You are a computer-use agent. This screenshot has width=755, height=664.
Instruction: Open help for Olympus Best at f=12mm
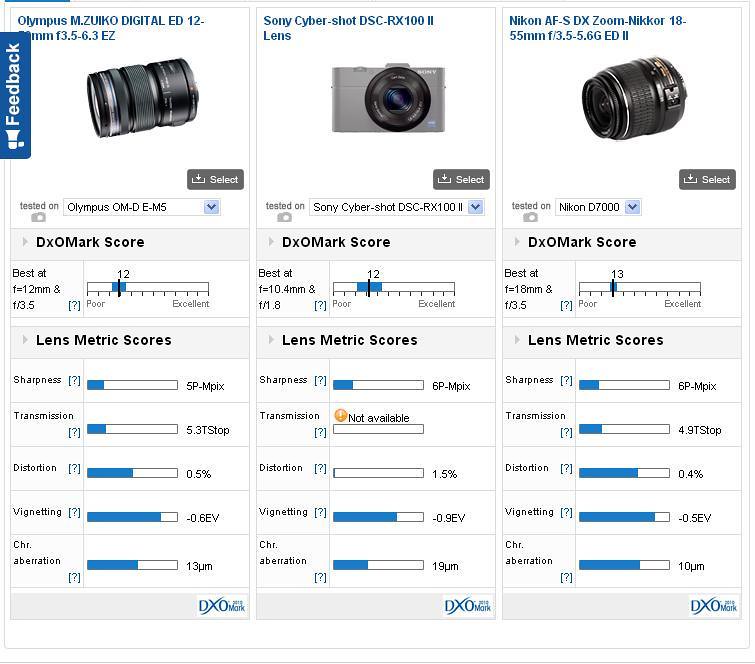pos(74,305)
